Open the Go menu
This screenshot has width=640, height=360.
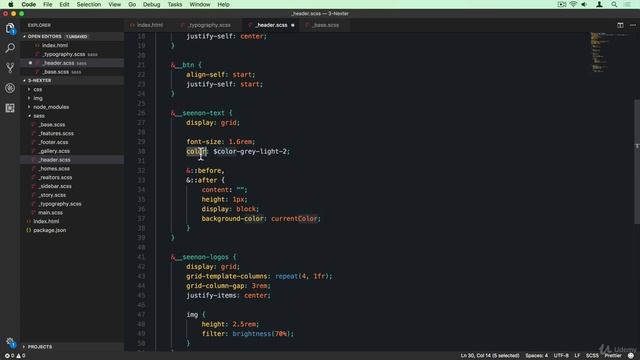pyautogui.click(x=132, y=4)
